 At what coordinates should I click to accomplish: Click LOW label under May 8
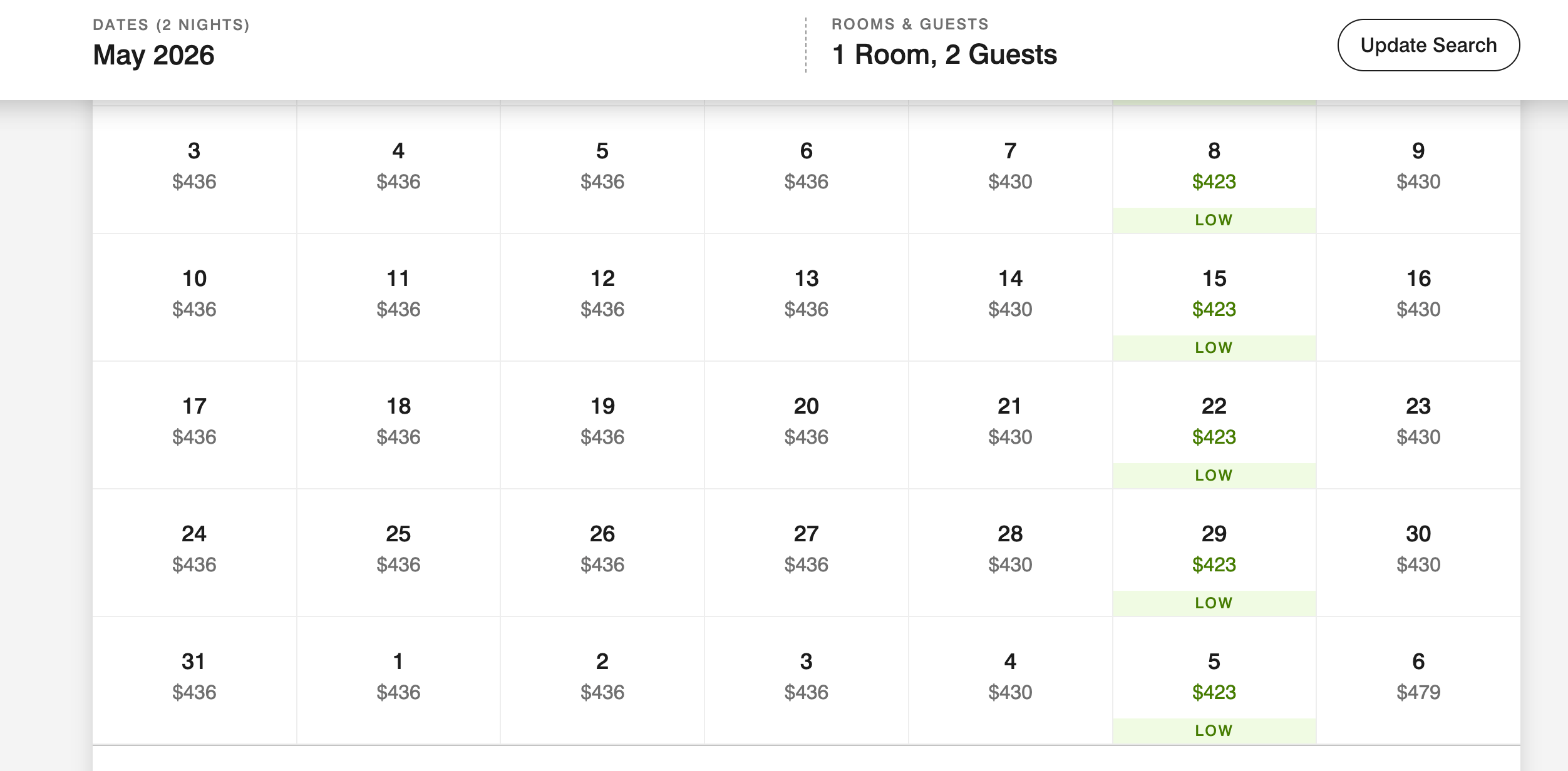click(1214, 220)
